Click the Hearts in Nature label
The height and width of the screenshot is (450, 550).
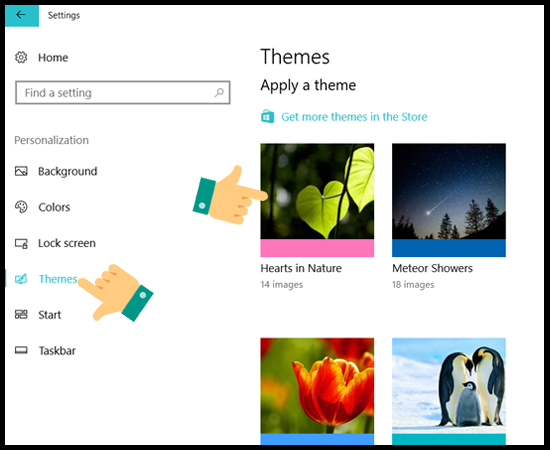point(301,268)
